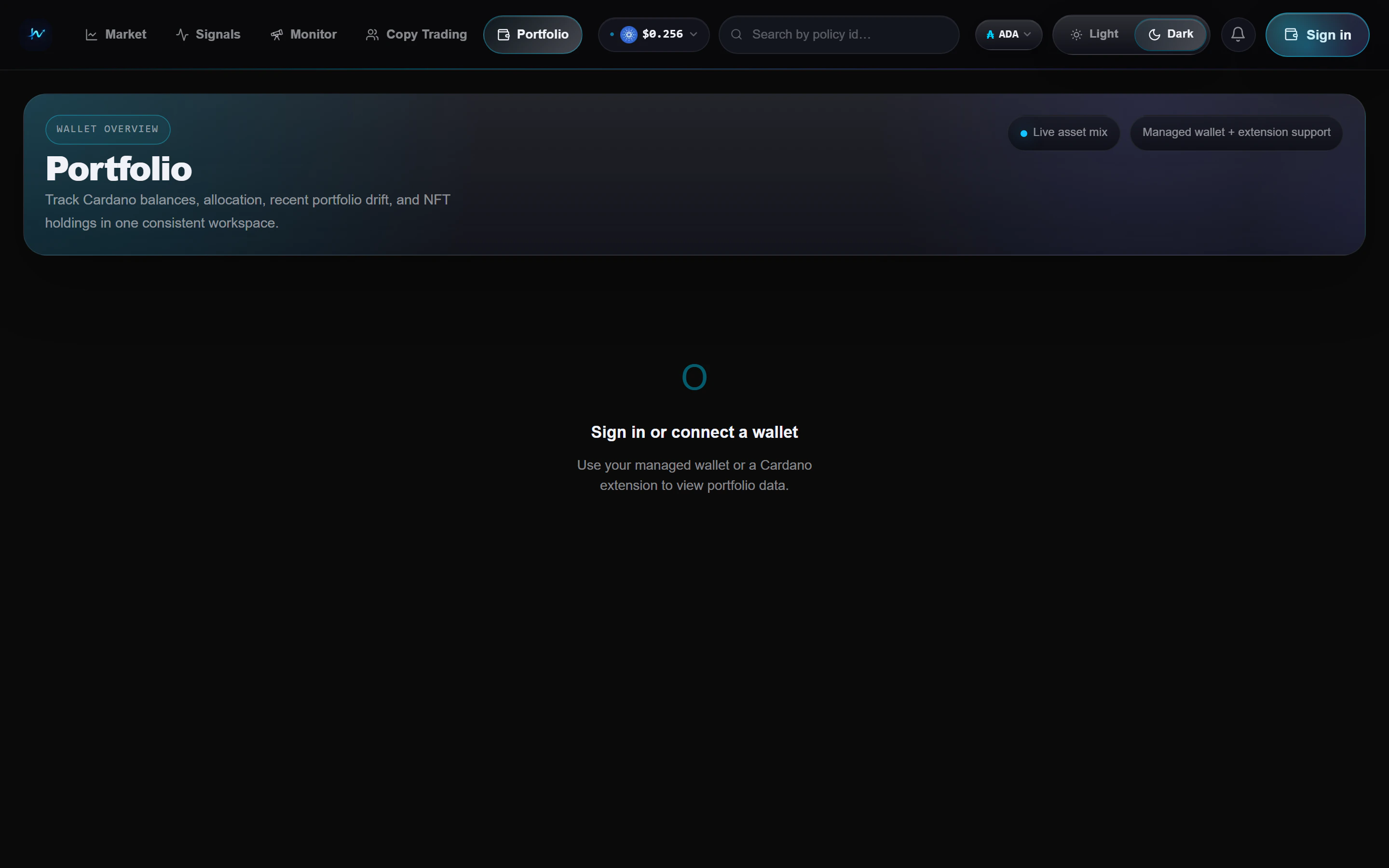The height and width of the screenshot is (868, 1389).
Task: Expand the $0.256 ADA price dropdown
Action: 694,34
